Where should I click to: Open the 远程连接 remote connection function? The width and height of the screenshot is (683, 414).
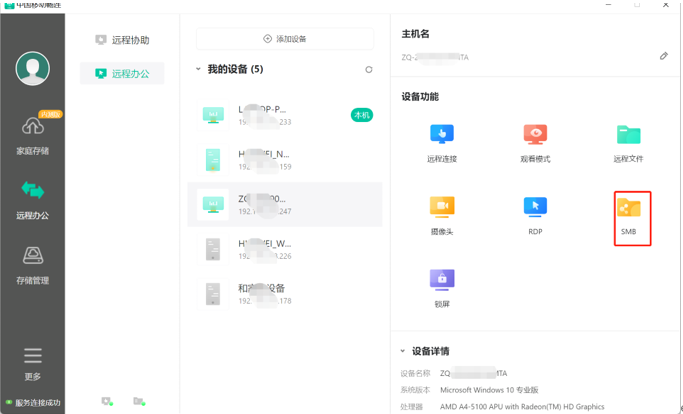441,136
